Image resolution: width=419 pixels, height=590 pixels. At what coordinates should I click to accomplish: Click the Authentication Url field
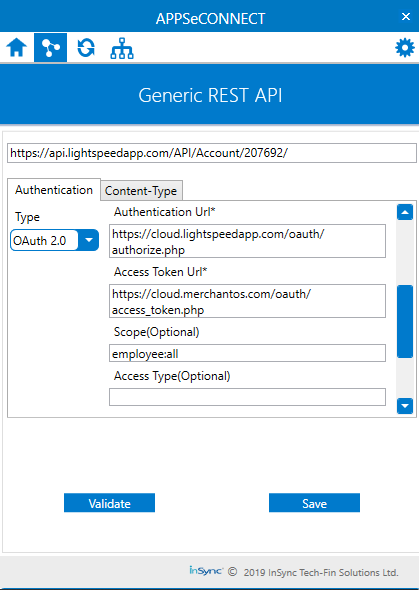[247, 241]
